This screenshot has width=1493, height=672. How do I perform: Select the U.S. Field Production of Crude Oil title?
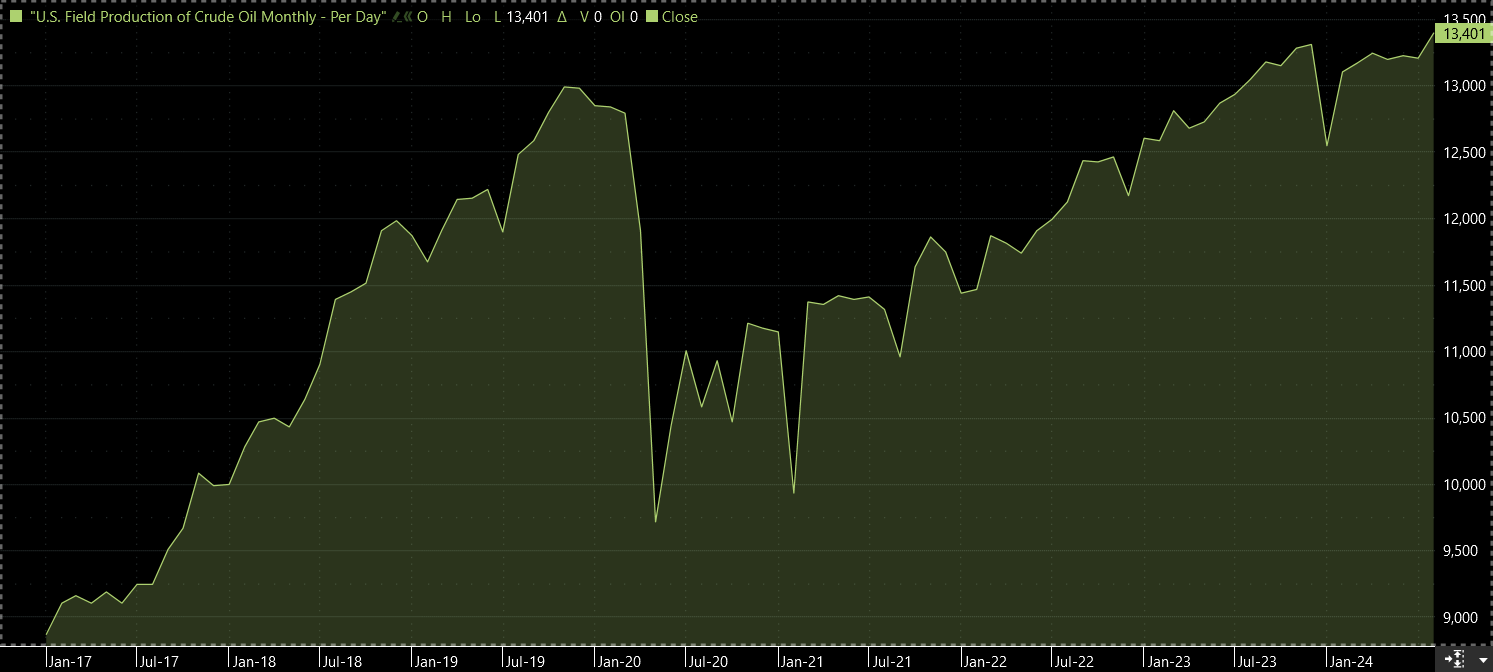[208, 17]
